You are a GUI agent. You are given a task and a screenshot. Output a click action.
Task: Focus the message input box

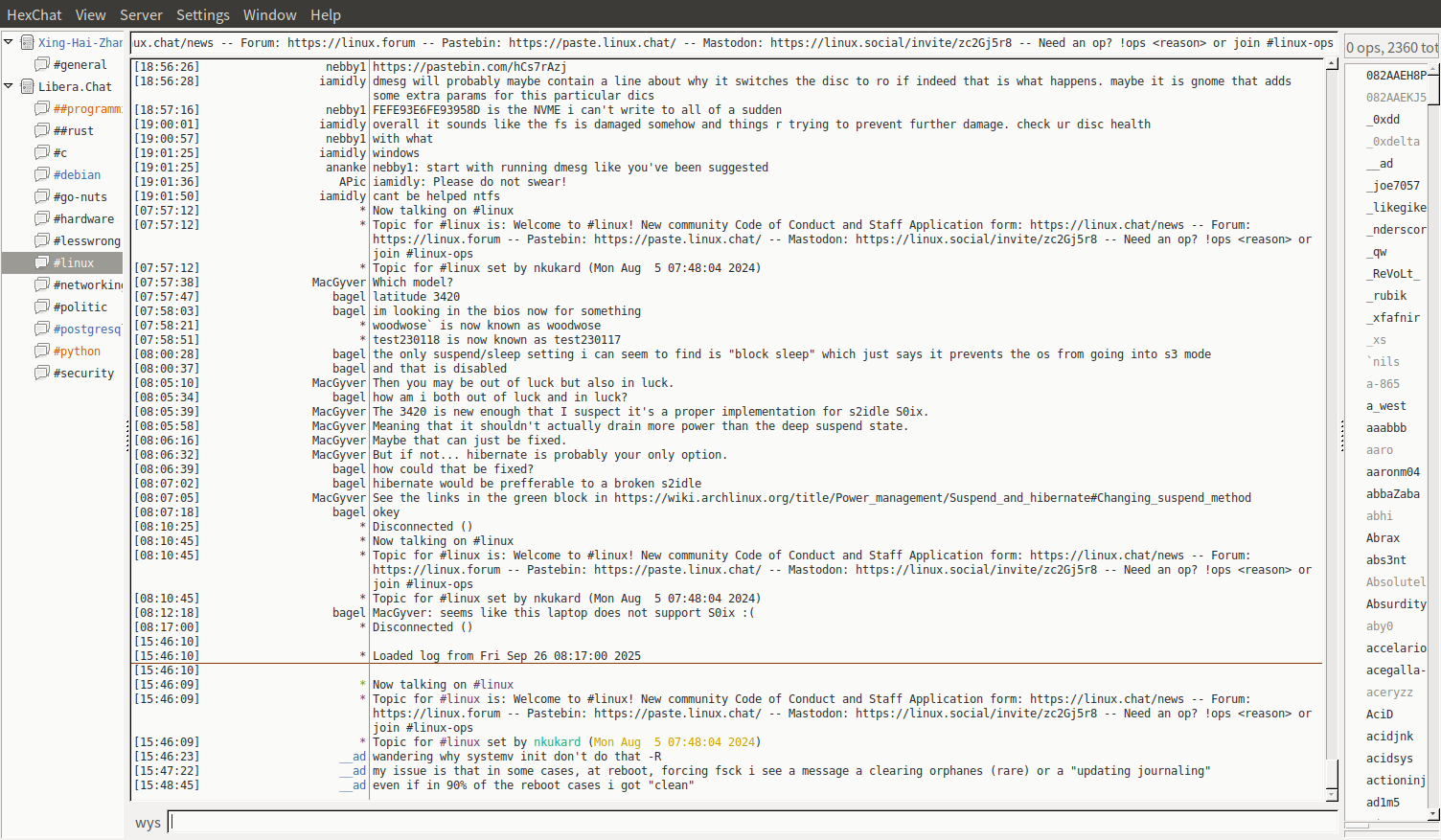pyautogui.click(x=752, y=822)
